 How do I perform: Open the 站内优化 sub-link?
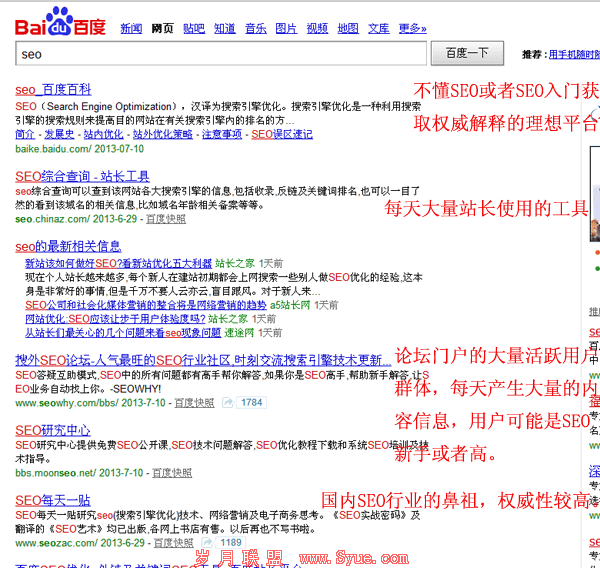tap(103, 134)
